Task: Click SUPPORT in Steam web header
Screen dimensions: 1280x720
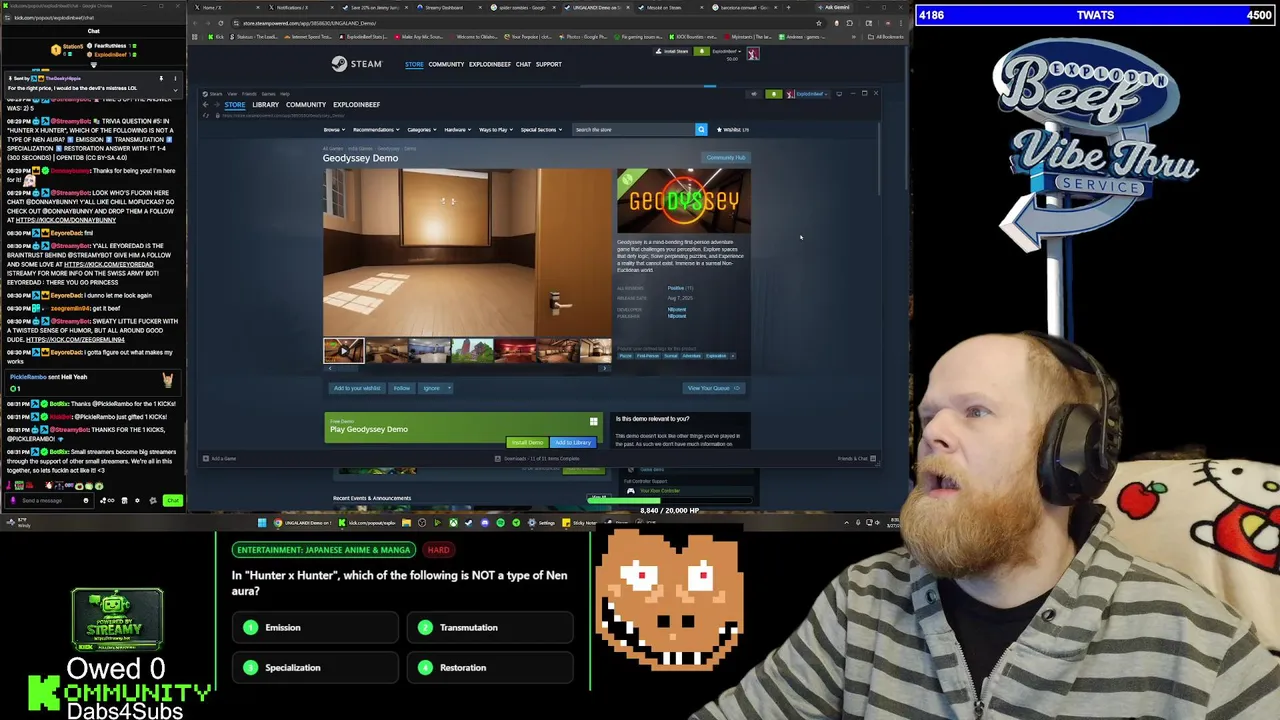Action: pyautogui.click(x=548, y=64)
